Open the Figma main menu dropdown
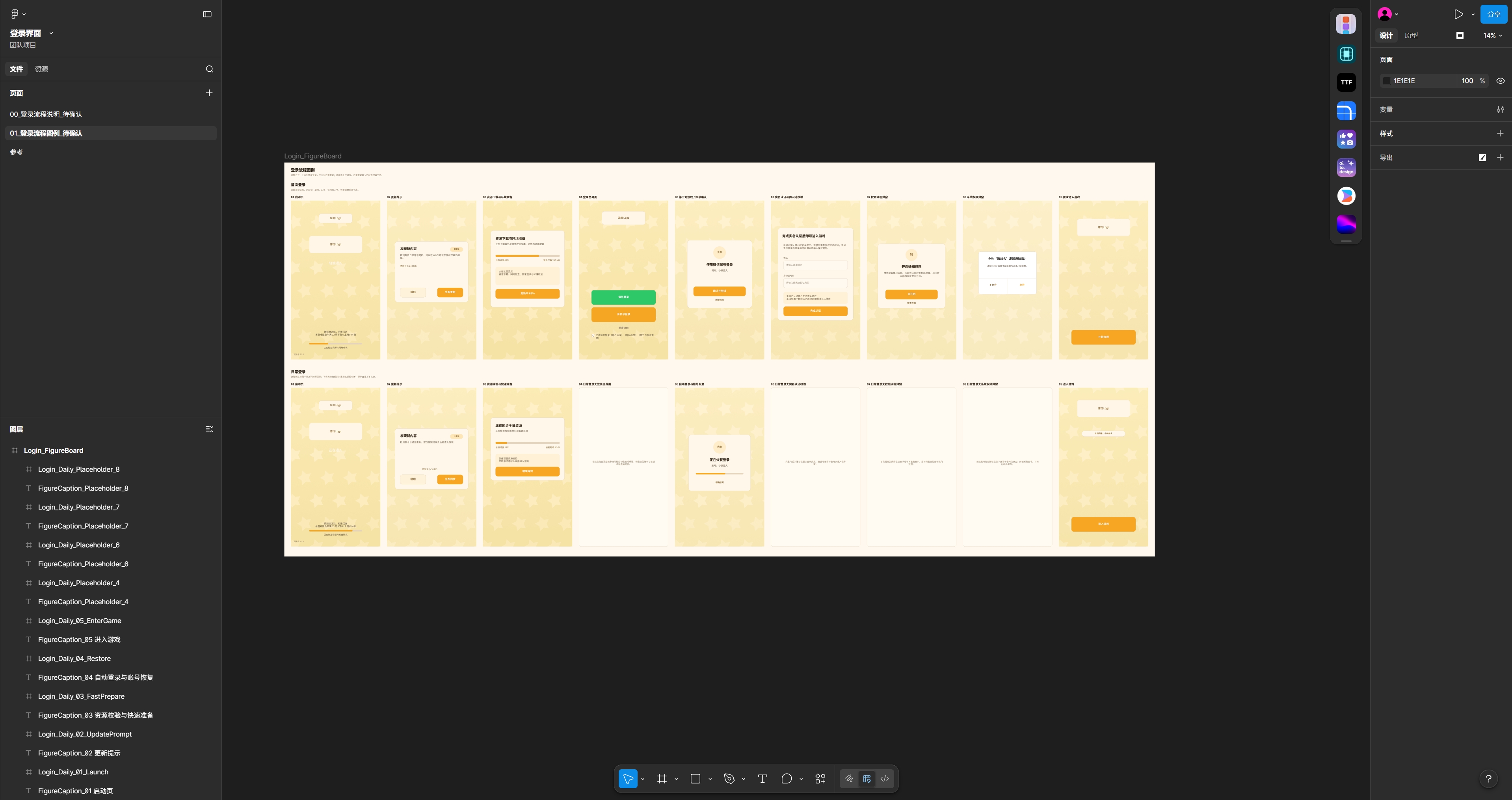The height and width of the screenshot is (800, 1512). click(x=18, y=14)
